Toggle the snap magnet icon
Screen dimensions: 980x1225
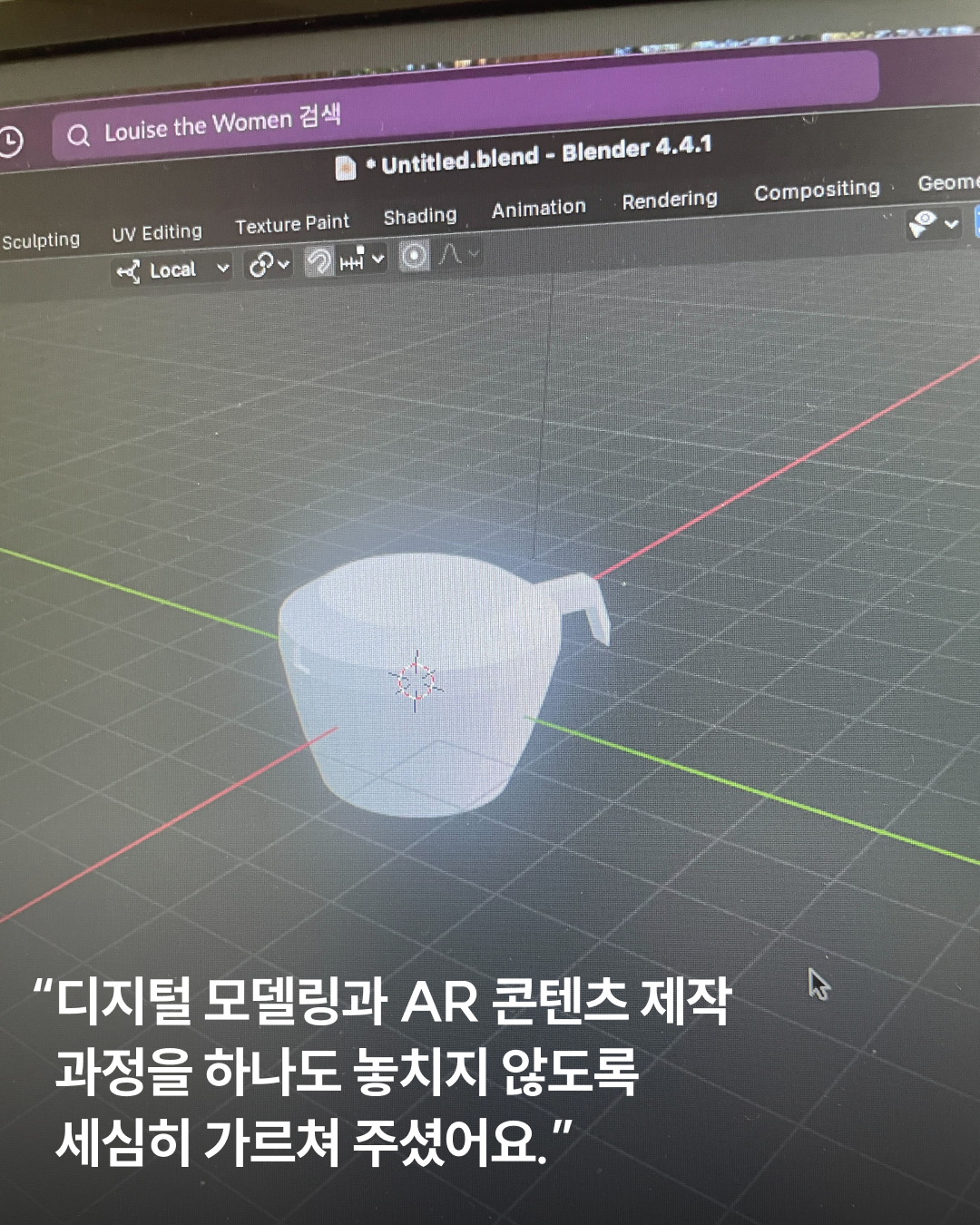[x=318, y=261]
